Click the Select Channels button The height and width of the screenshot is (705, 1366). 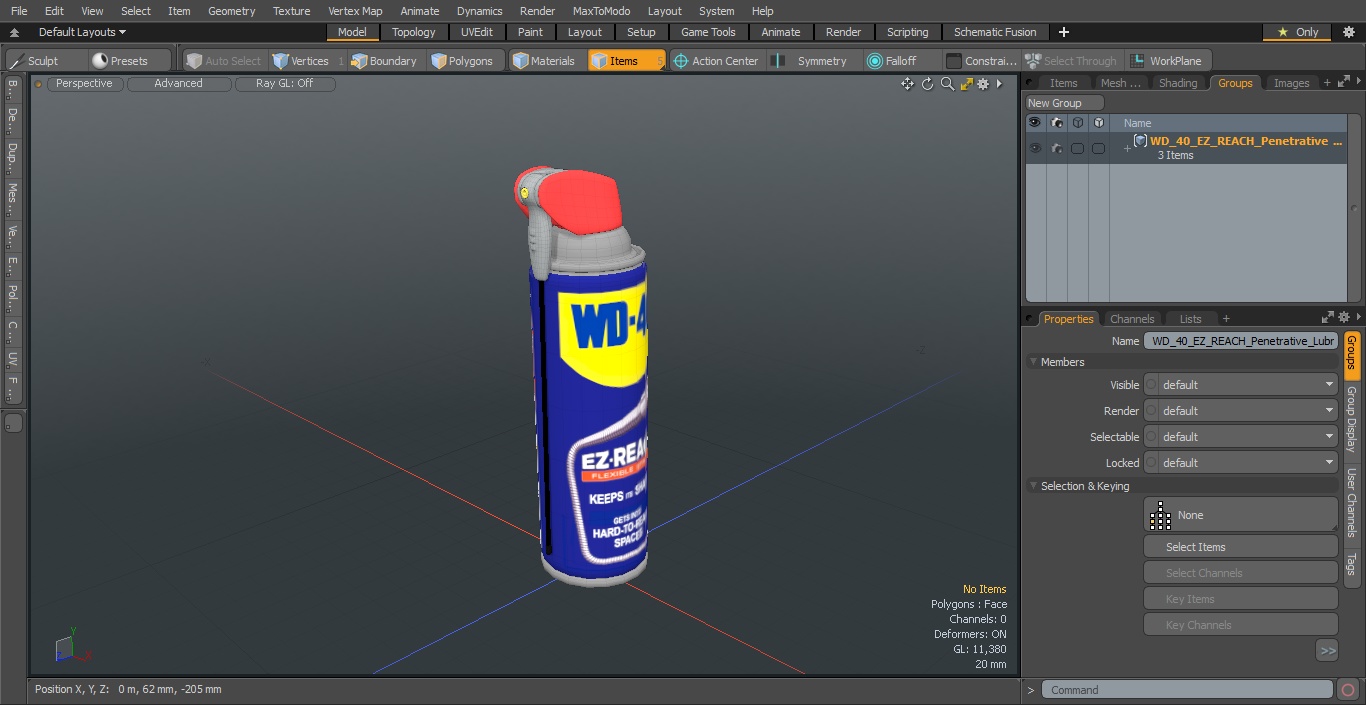coord(1240,573)
